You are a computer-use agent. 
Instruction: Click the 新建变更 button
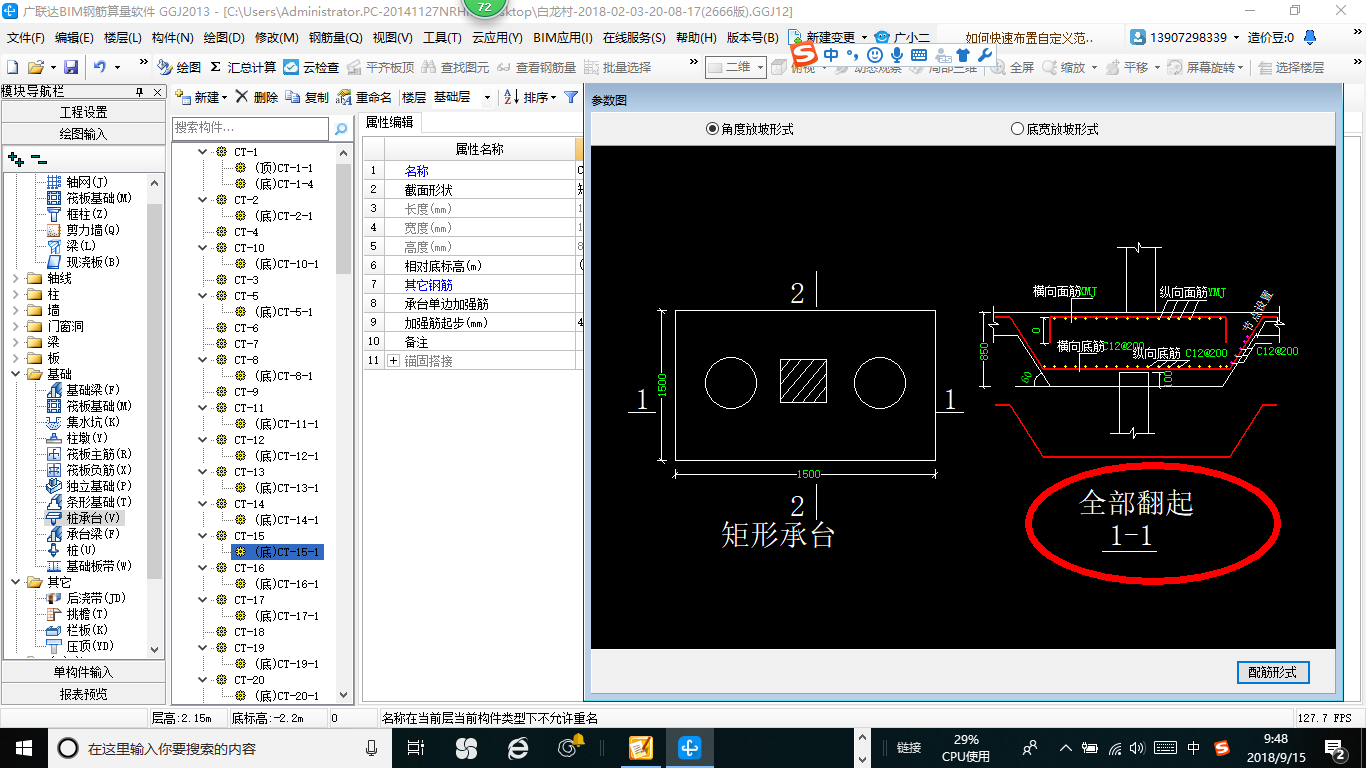(x=828, y=37)
